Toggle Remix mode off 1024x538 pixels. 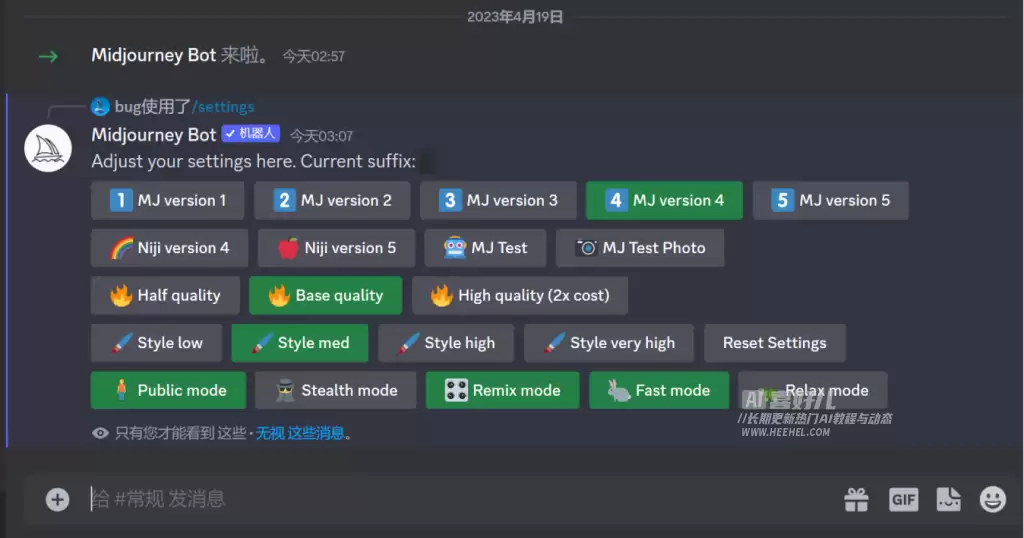pos(502,390)
